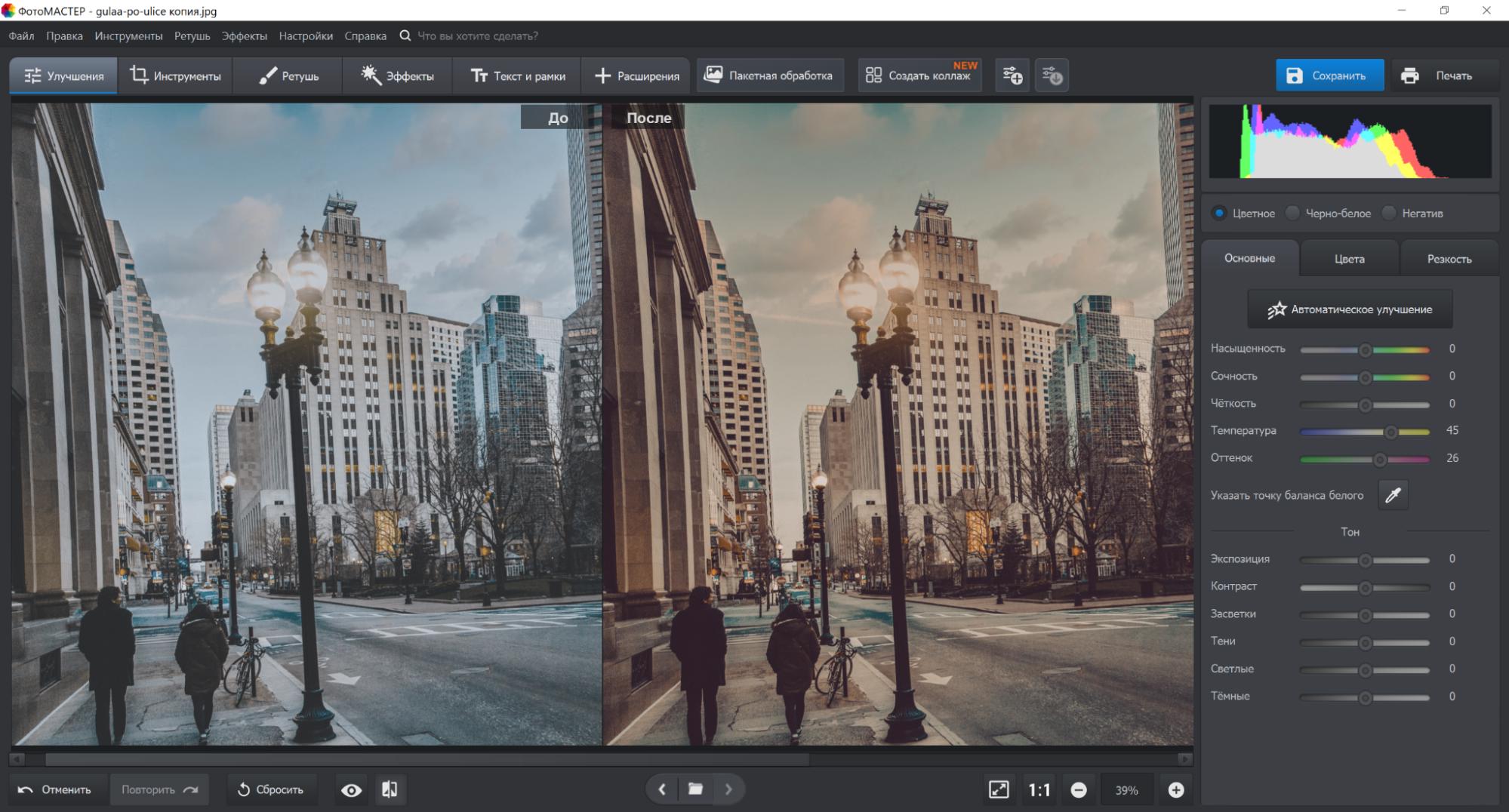The height and width of the screenshot is (812, 1509).
Task: Switch to the Резкость tab
Action: 1449,259
